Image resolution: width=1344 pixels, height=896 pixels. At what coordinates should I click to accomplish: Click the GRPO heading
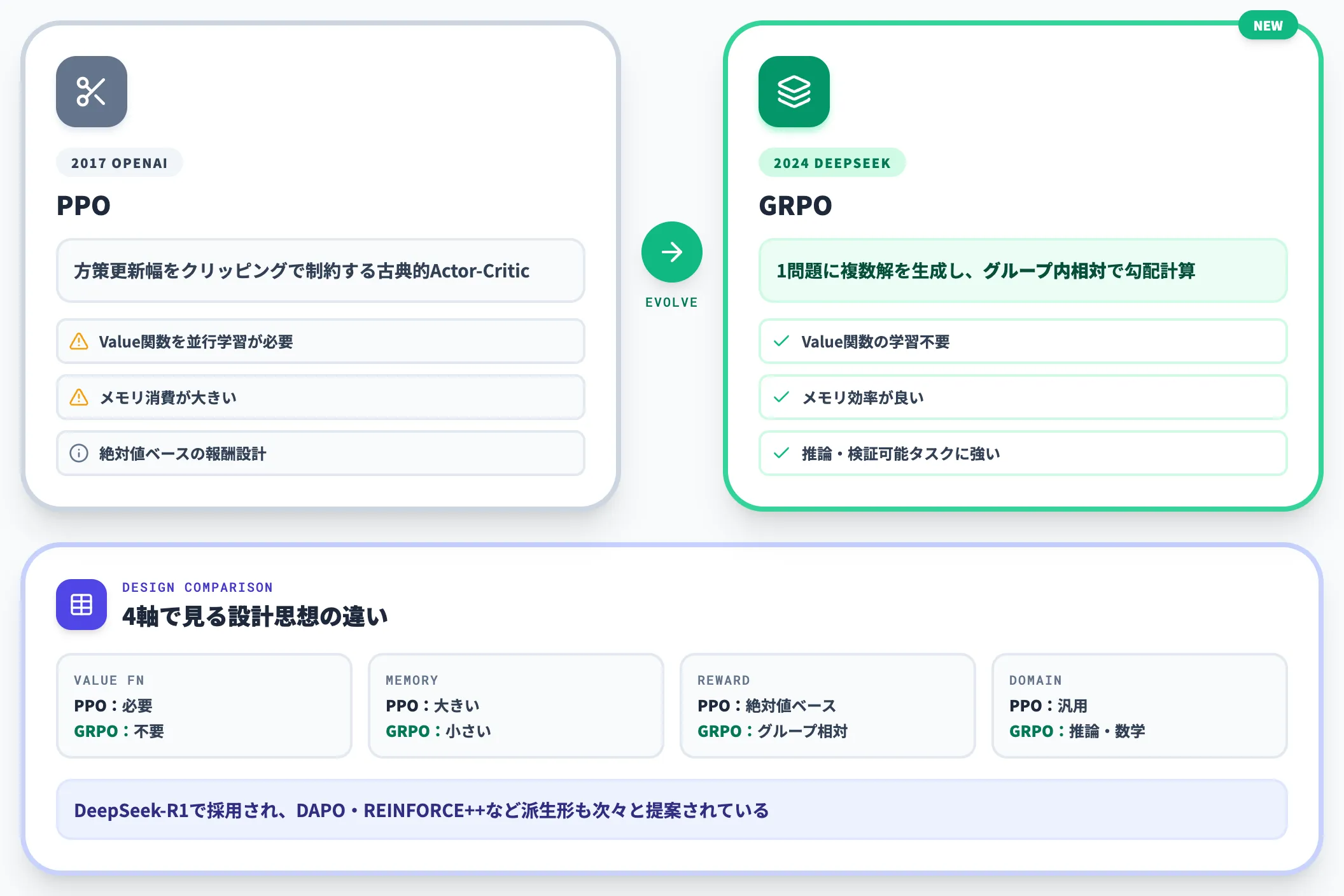click(795, 206)
